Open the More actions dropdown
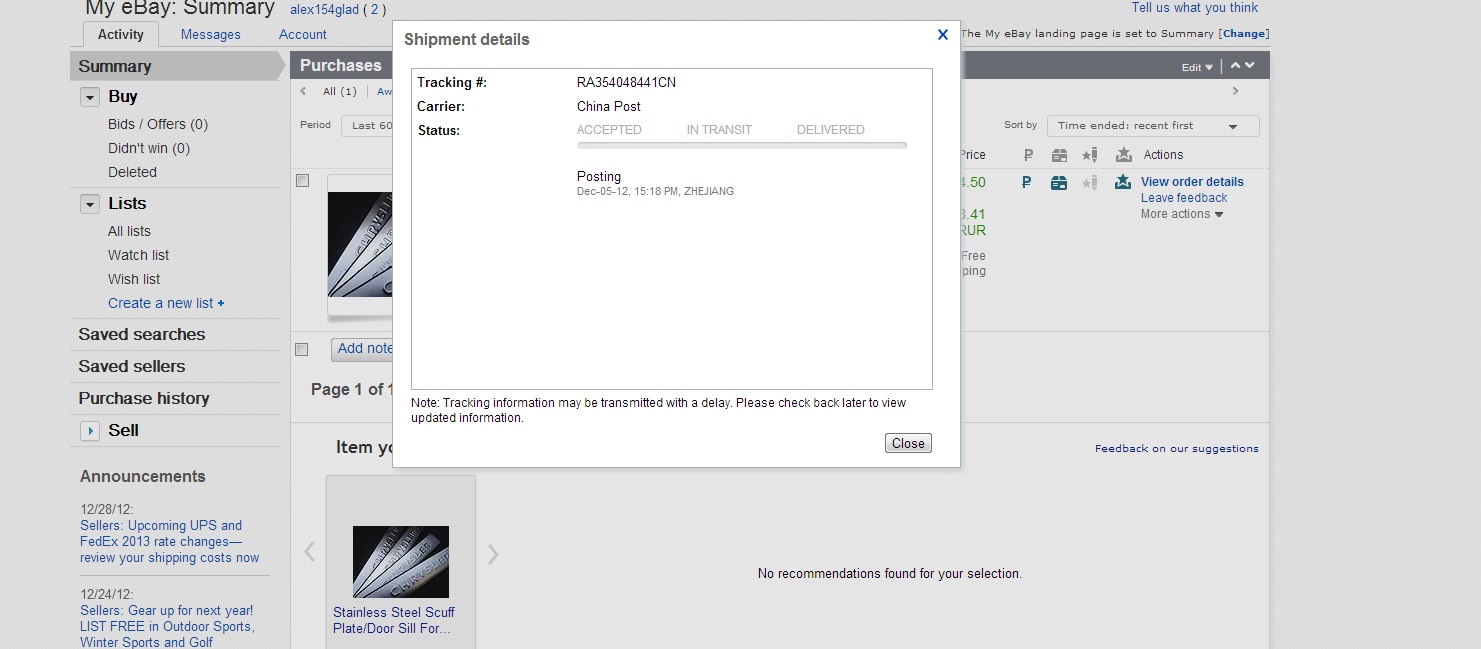 coord(1182,214)
